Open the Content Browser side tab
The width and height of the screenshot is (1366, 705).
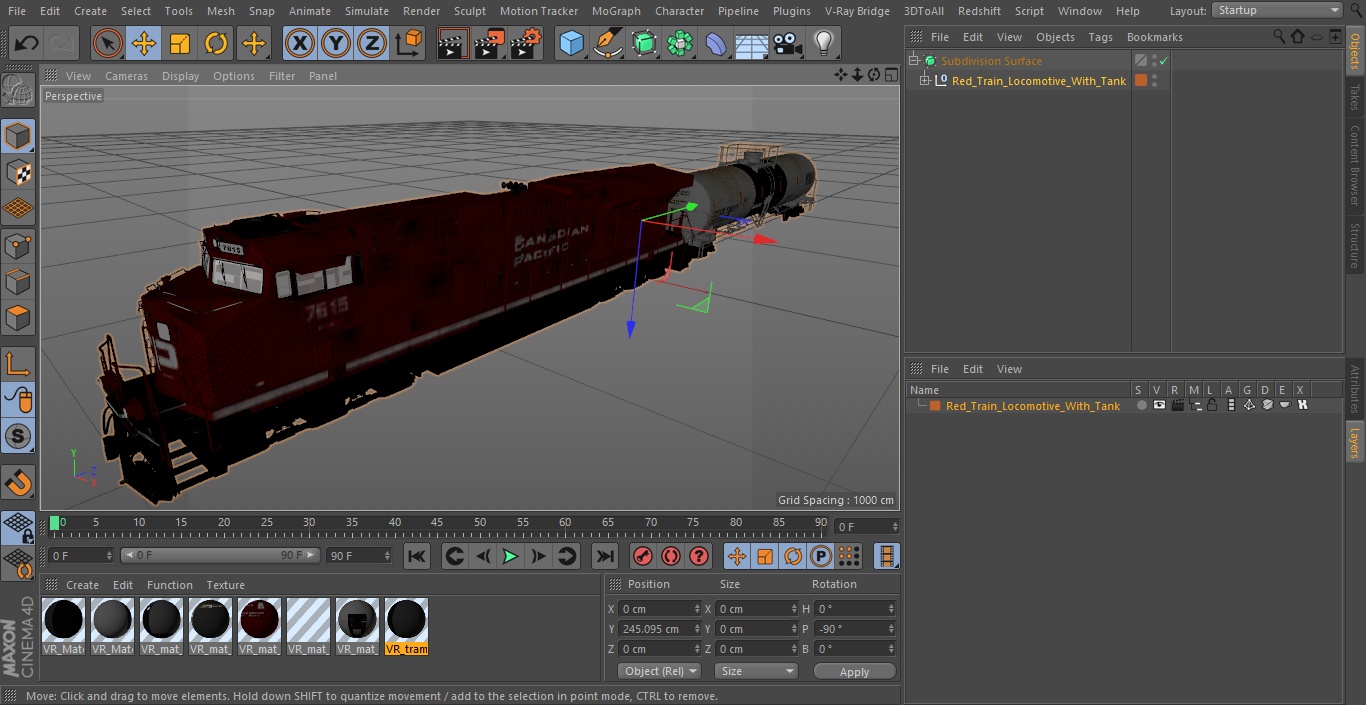[1355, 165]
